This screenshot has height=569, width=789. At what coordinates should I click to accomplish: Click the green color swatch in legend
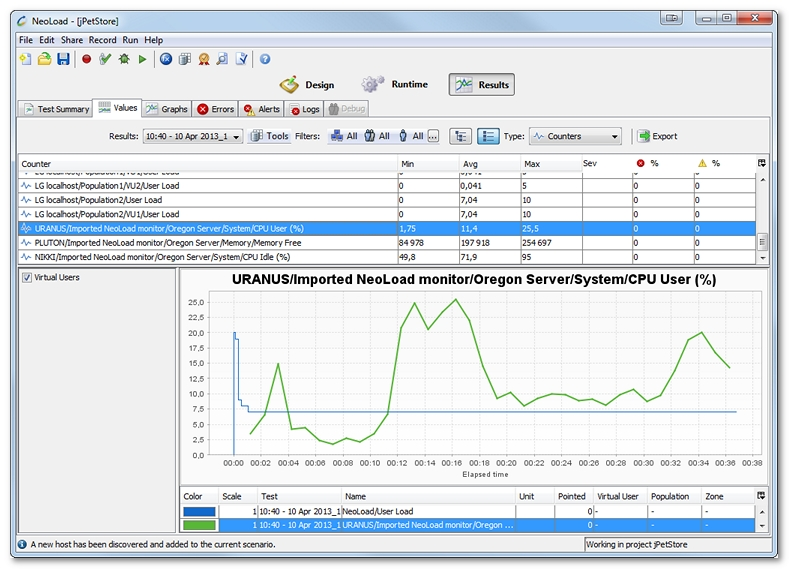click(x=199, y=524)
